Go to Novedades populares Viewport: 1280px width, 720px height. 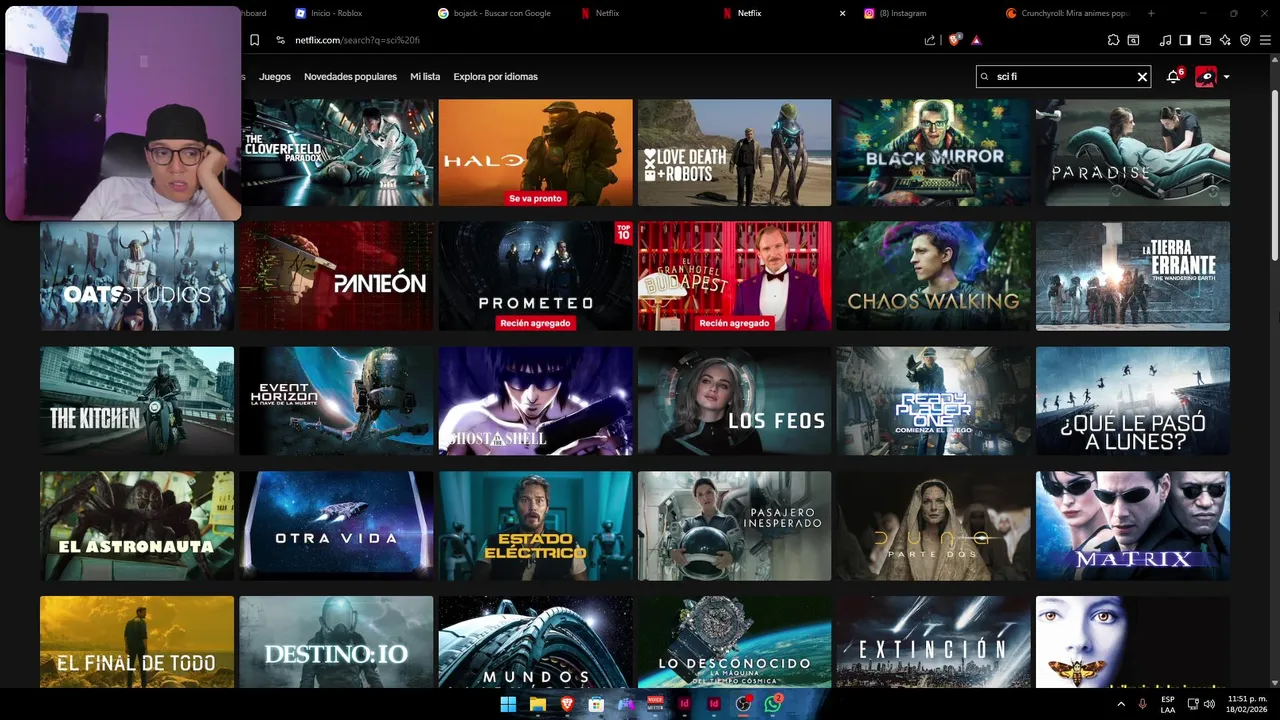pyautogui.click(x=350, y=77)
